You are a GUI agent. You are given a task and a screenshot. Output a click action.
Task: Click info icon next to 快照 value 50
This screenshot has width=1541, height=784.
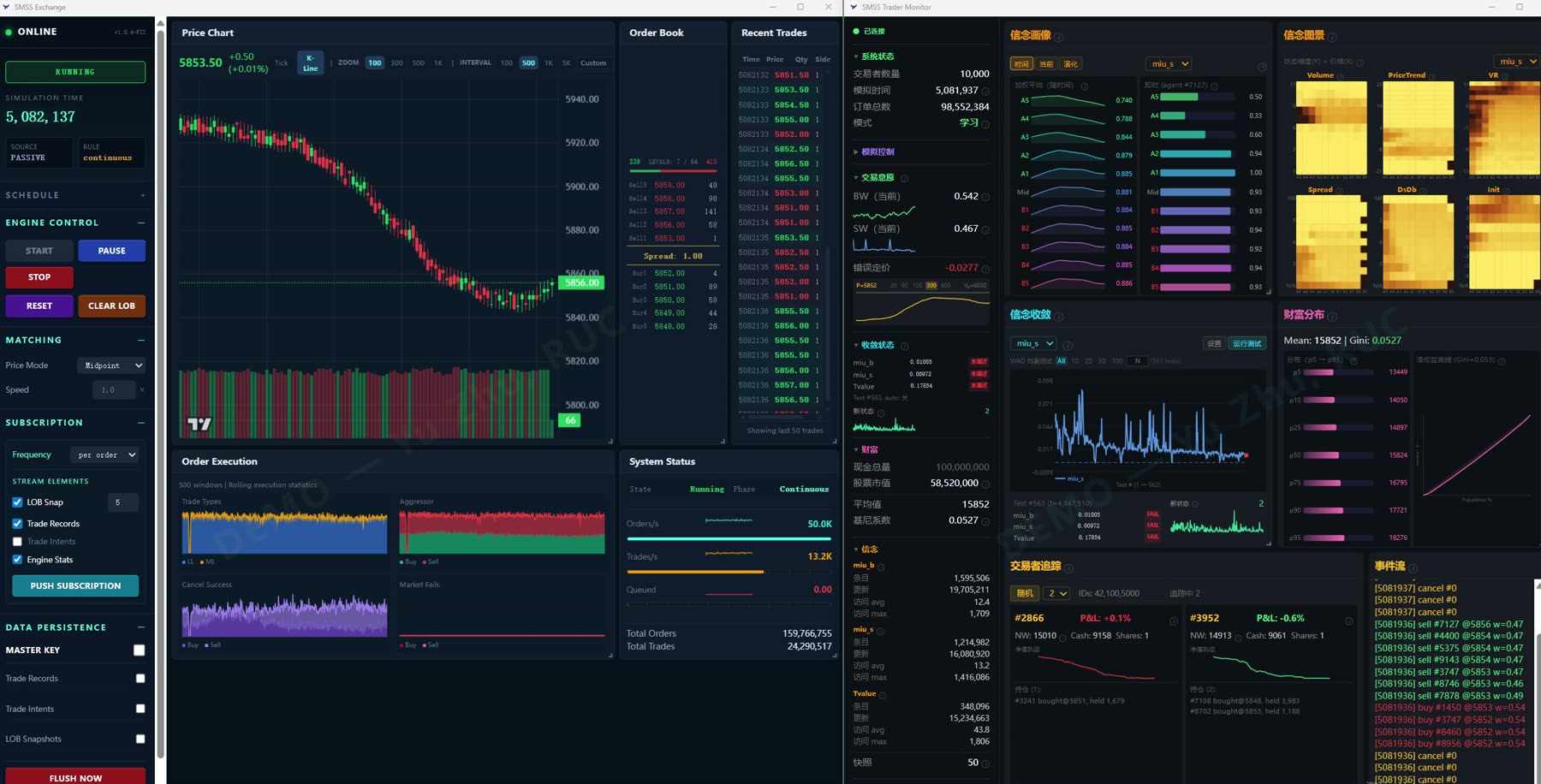[985, 763]
